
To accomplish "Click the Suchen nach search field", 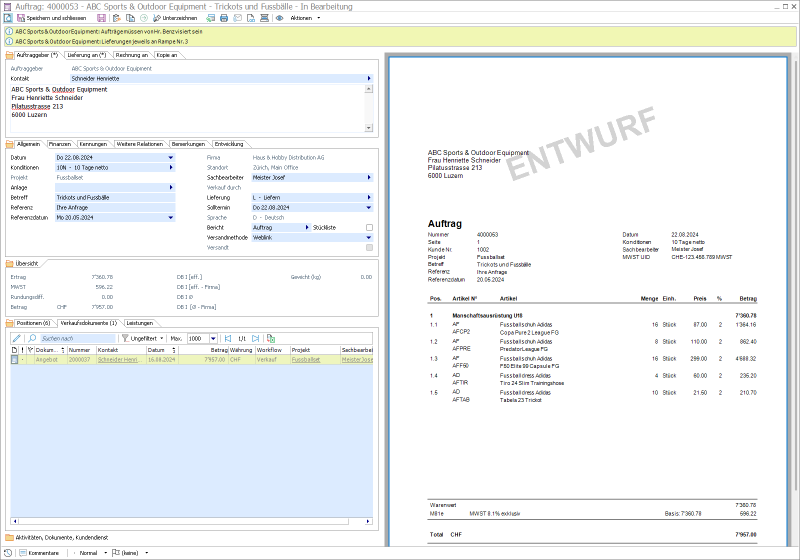I will pyautogui.click(x=78, y=338).
